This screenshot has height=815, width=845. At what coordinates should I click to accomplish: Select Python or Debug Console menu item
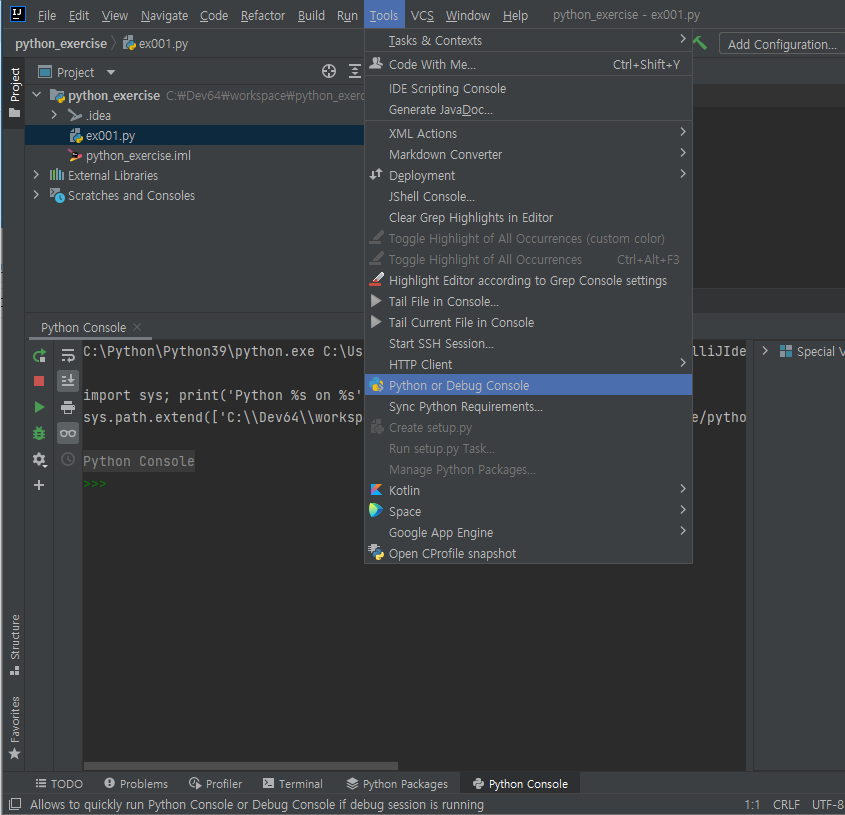528,385
